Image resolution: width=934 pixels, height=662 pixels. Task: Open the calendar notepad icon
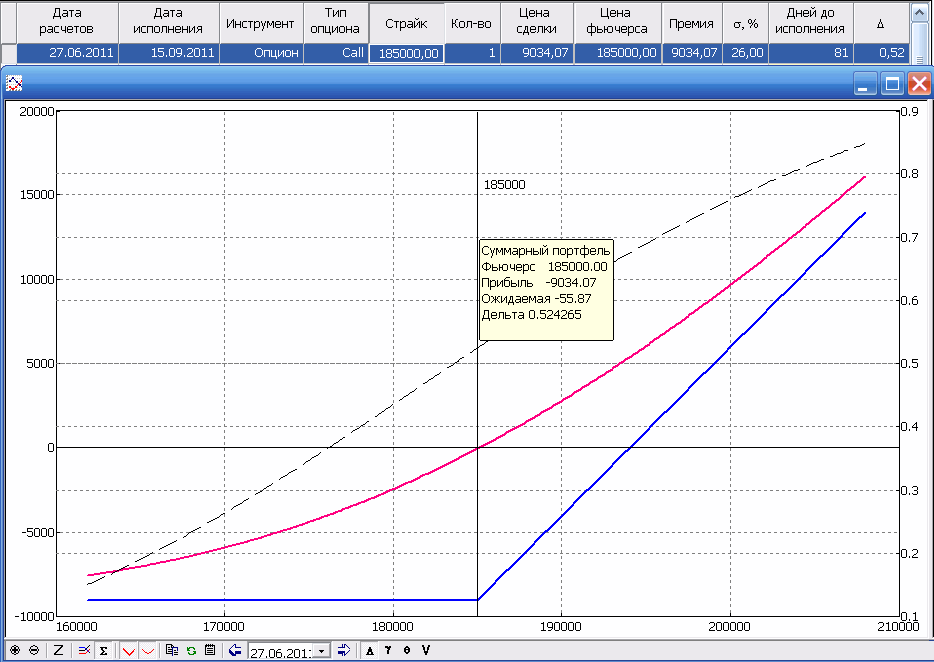(x=210, y=650)
